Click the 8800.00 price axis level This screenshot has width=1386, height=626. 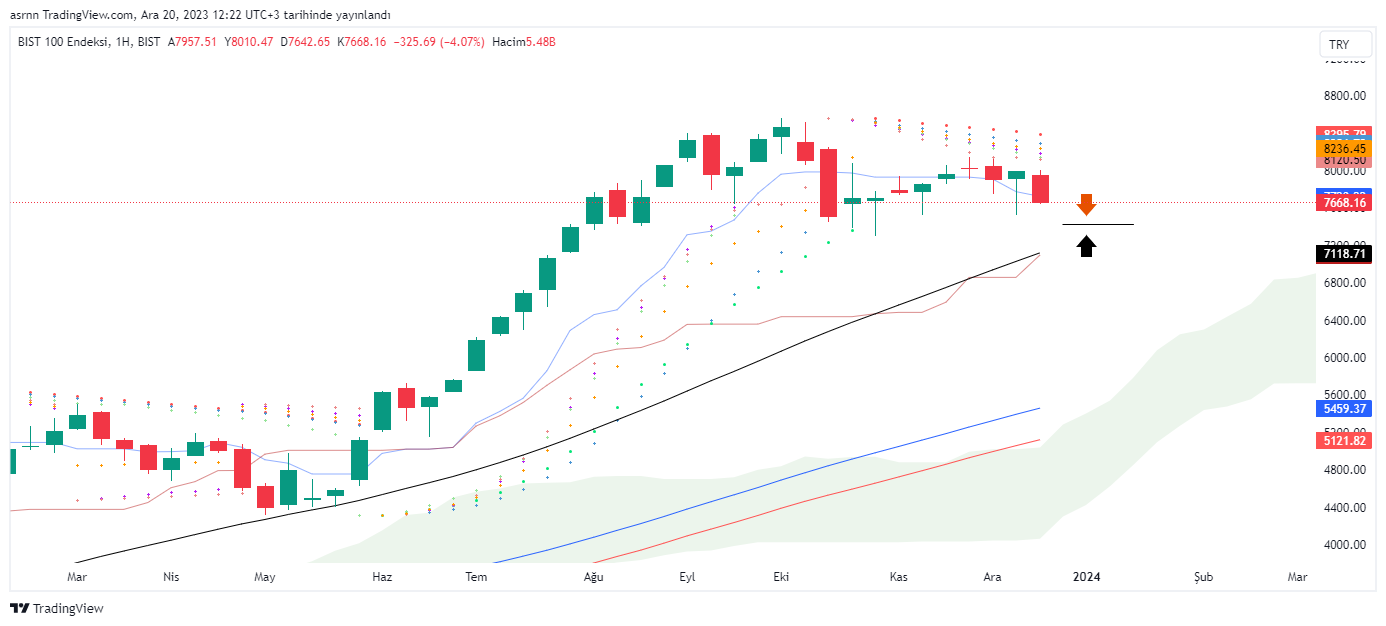click(x=1344, y=96)
